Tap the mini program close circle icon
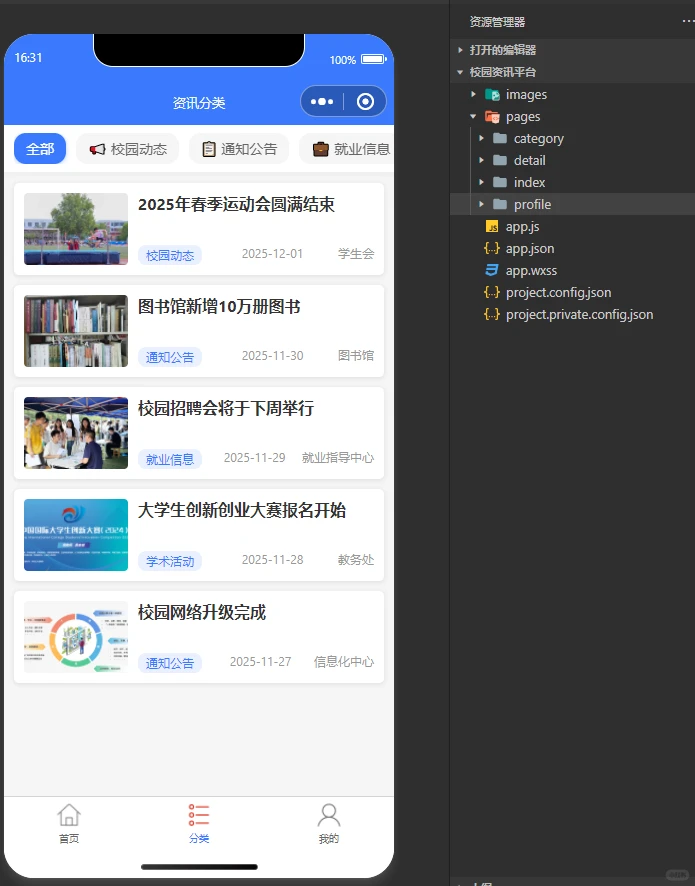Screen dimensions: 695x886 pos(366,102)
